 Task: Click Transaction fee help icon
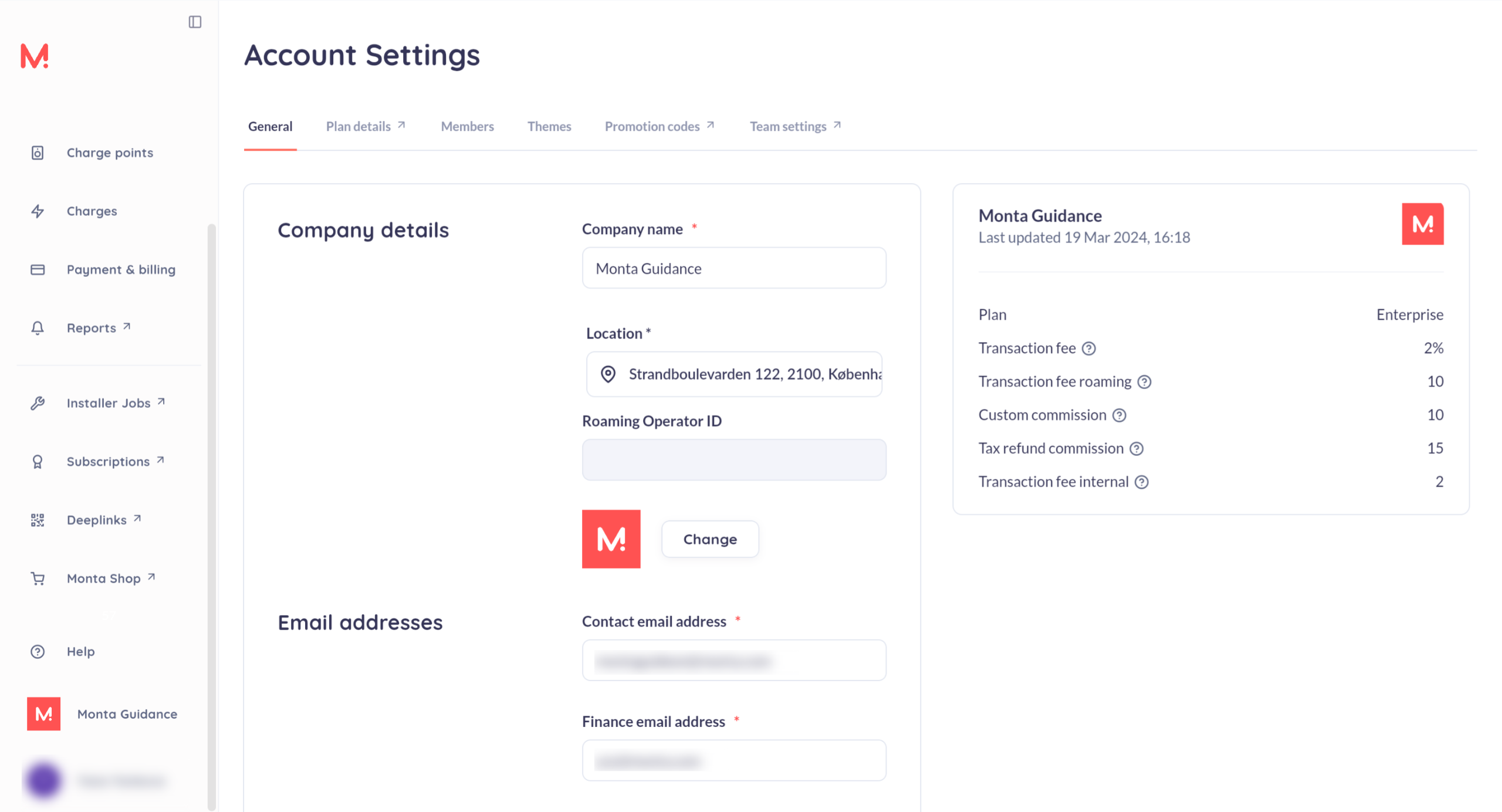click(1089, 349)
